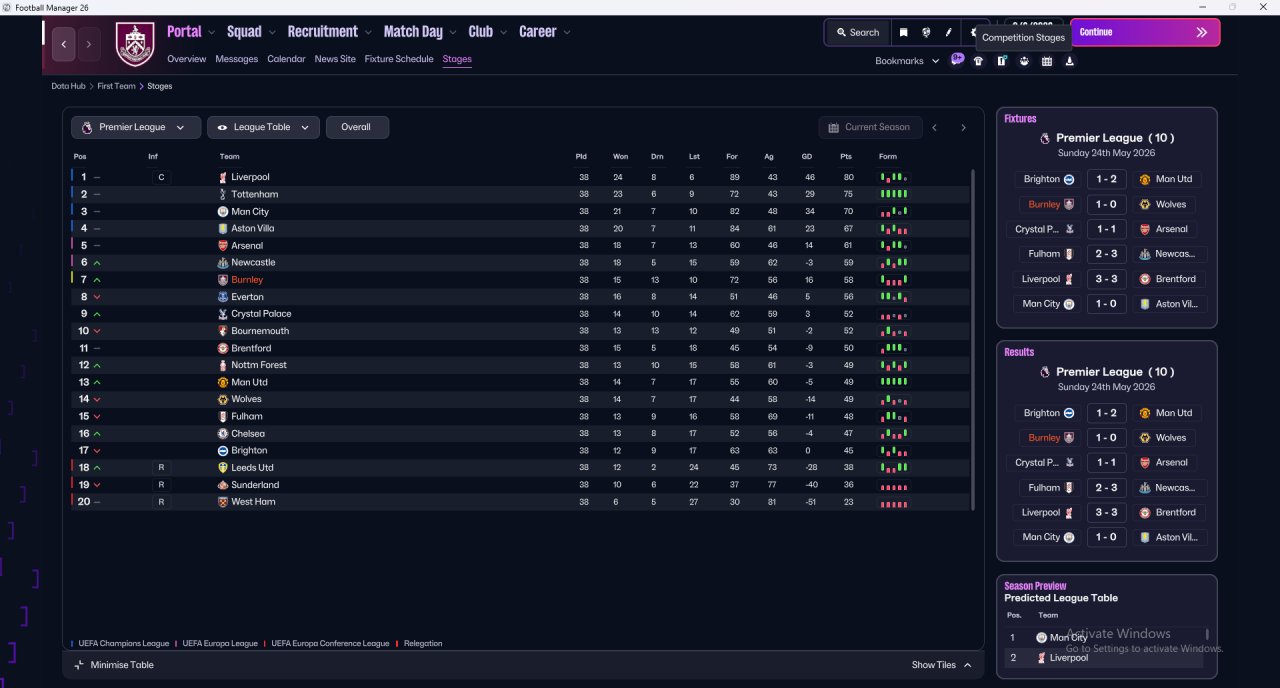Open messages icon with 9+ badge
This screenshot has width=1280, height=688.
click(x=957, y=60)
